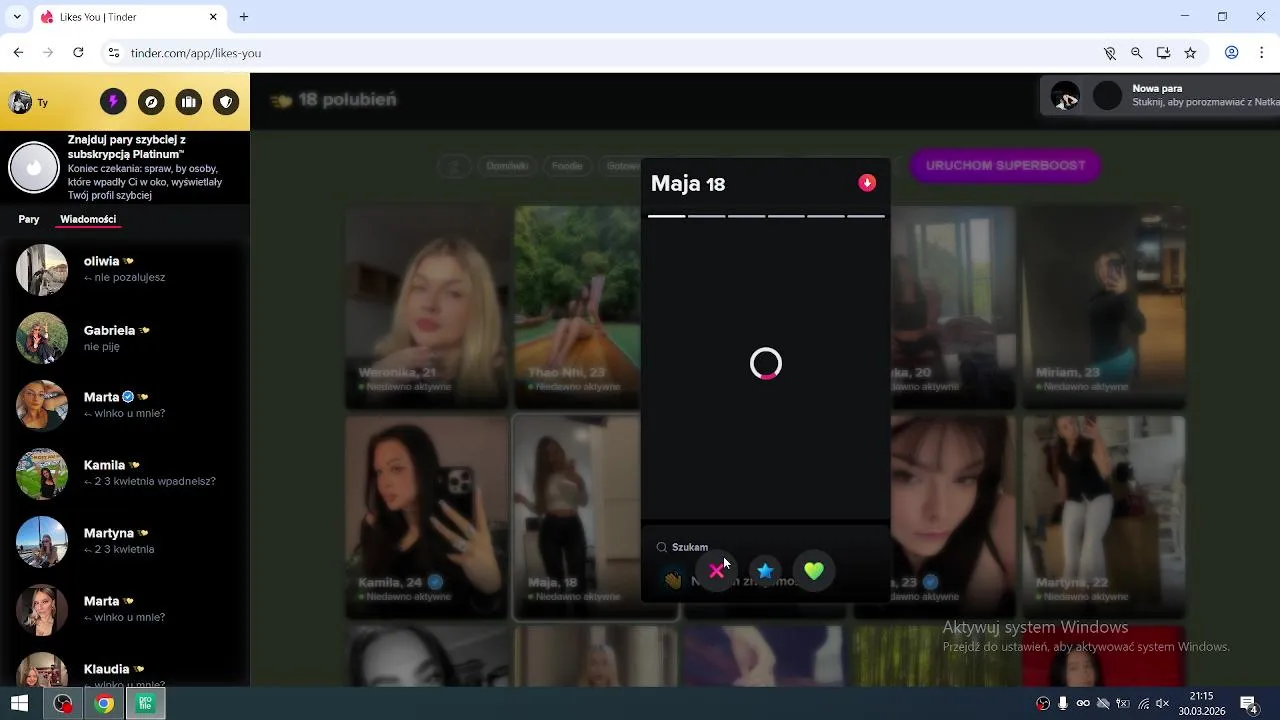
Task: Open the Nowa para notification
Action: pos(1160,96)
